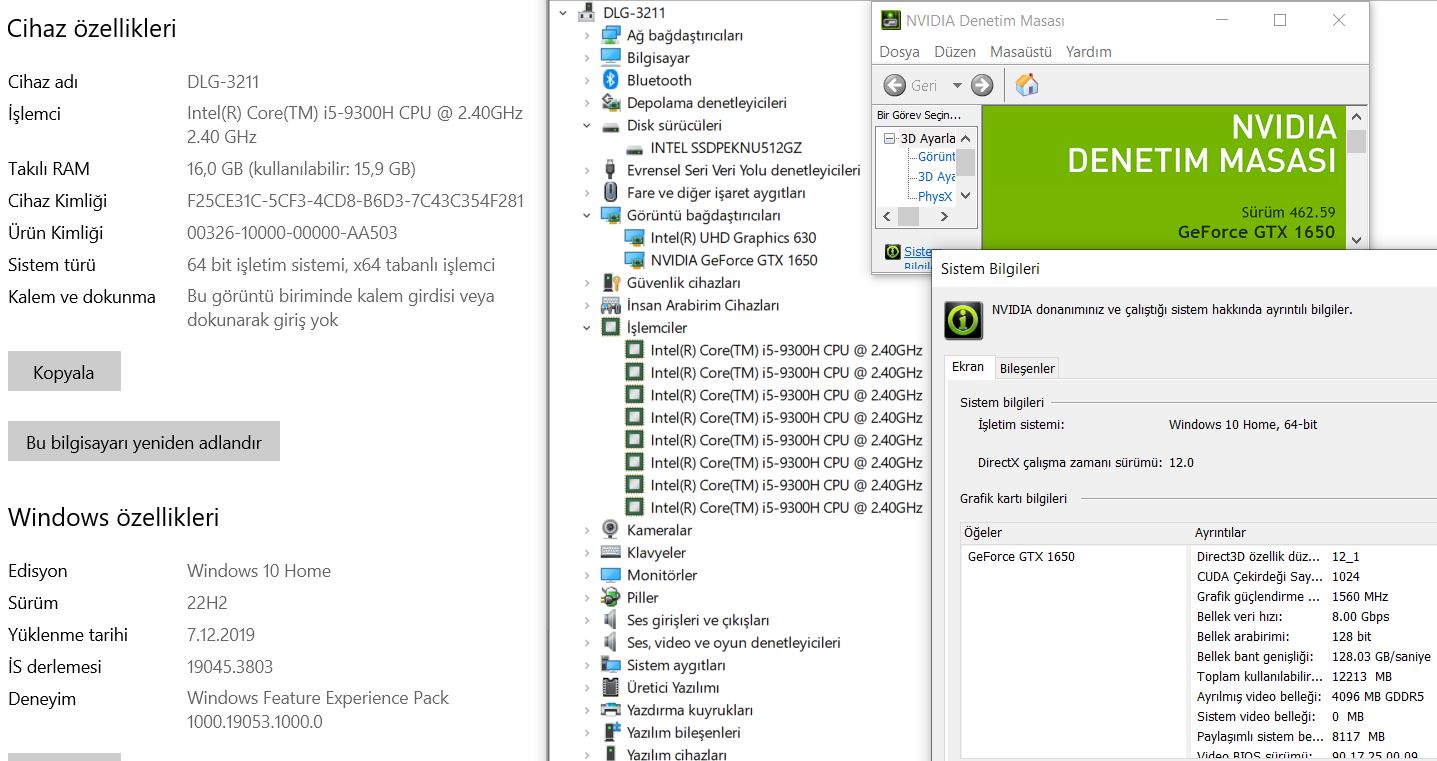Open the back history dropdown arrow
The image size is (1437, 761).
point(957,86)
